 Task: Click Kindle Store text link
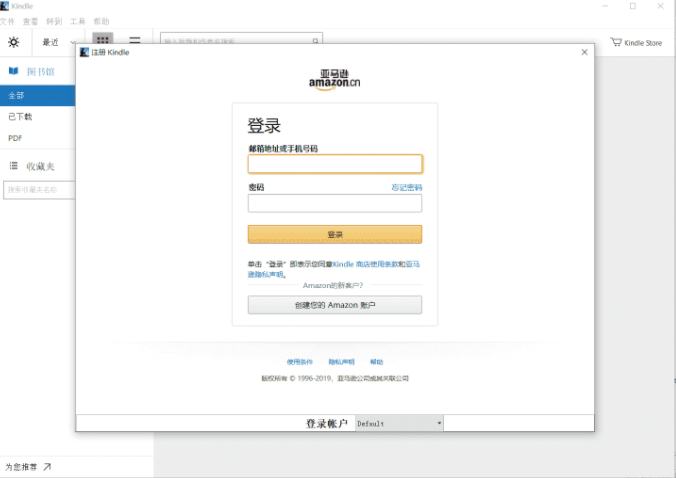(643, 43)
